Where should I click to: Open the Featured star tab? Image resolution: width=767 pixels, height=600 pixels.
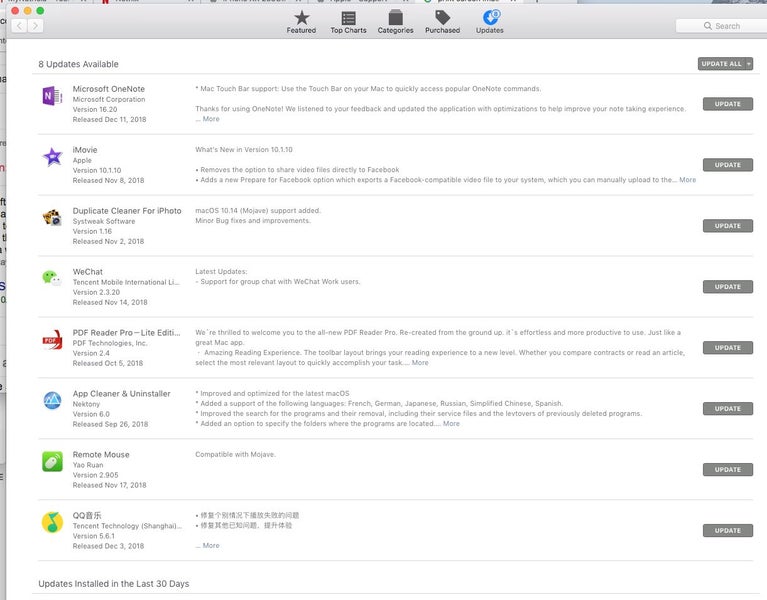click(301, 22)
